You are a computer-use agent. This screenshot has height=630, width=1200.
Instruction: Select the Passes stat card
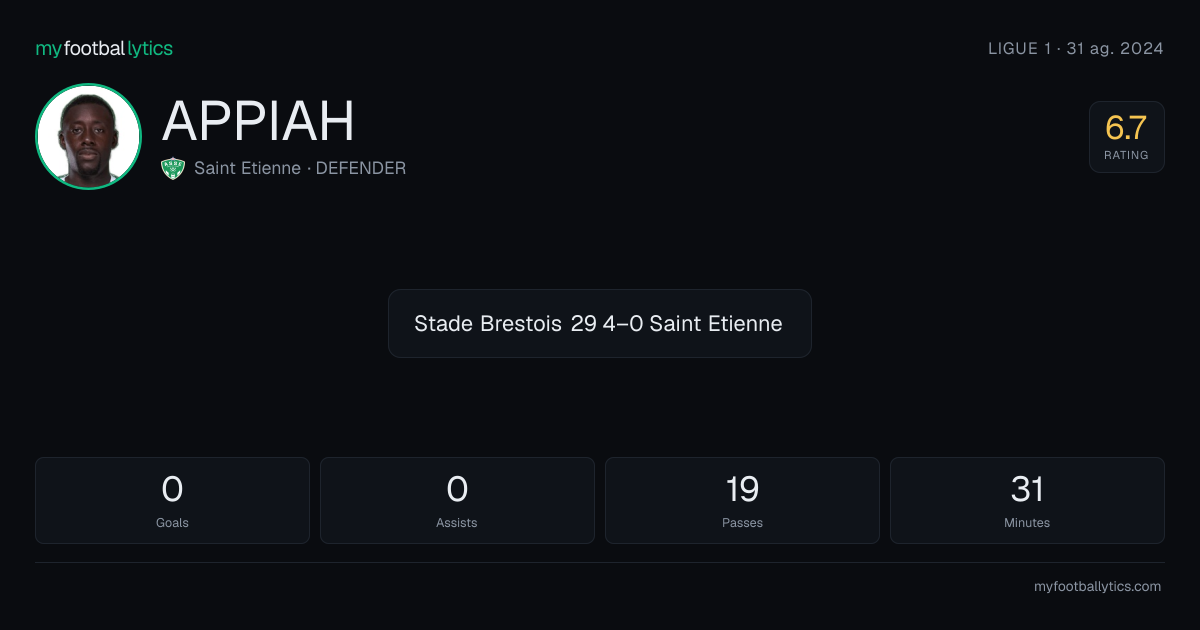[x=742, y=500]
